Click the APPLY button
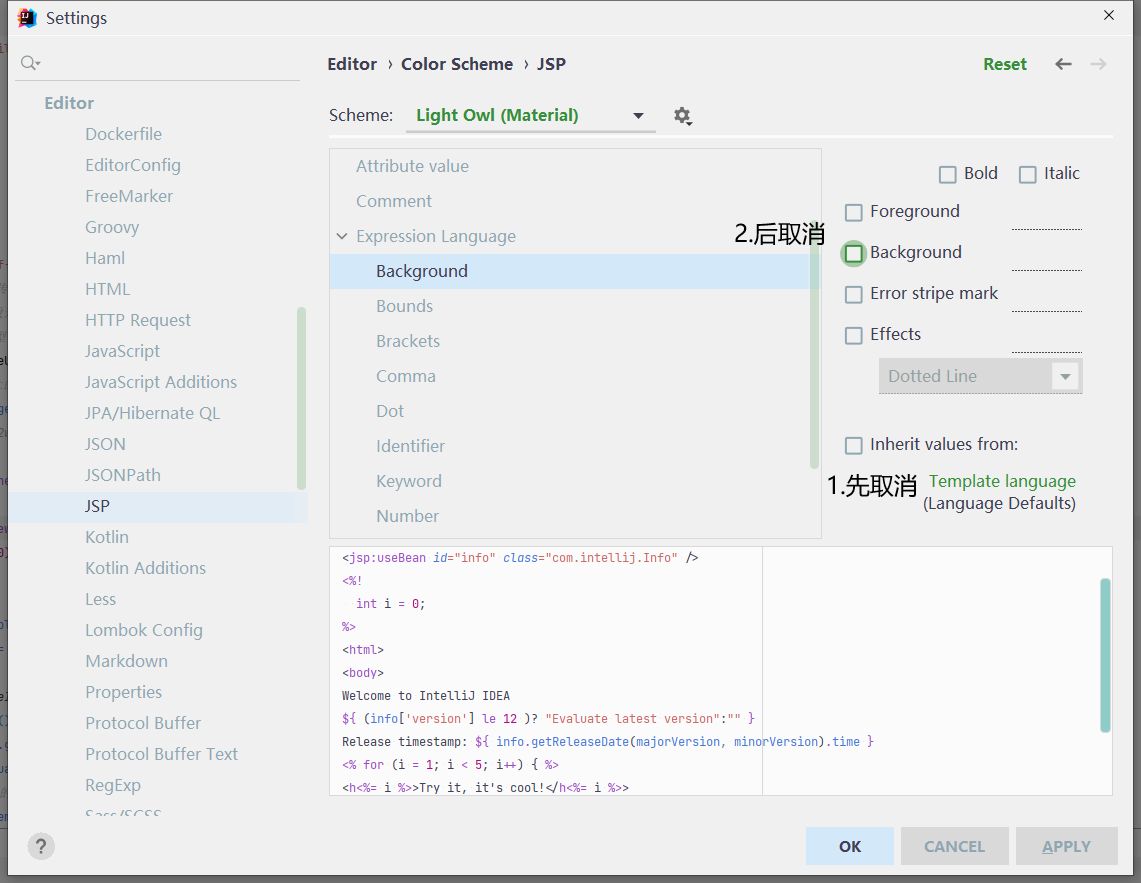Screen dimensions: 1141x883 (1066, 846)
